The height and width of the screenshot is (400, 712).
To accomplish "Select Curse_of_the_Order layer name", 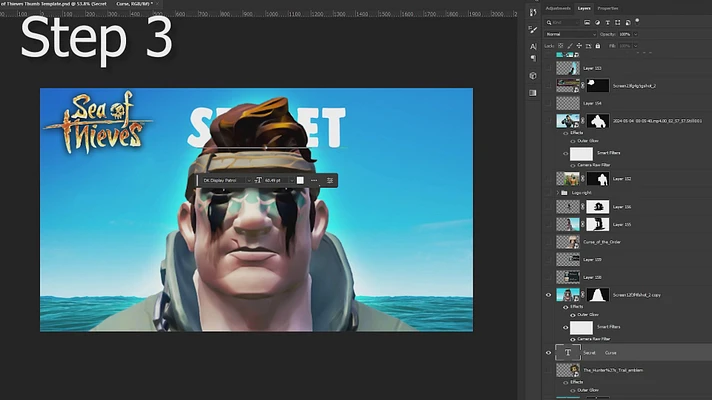I will (602, 242).
